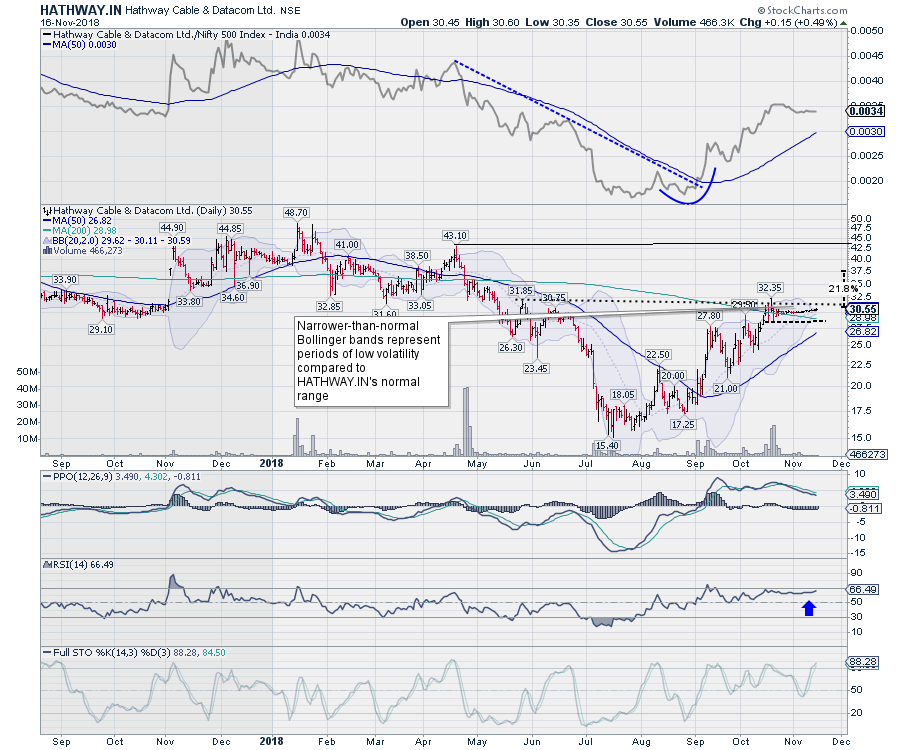The width and height of the screenshot is (900, 750).
Task: Click the MA(200) 28.98 legend entry
Action: pos(80,230)
